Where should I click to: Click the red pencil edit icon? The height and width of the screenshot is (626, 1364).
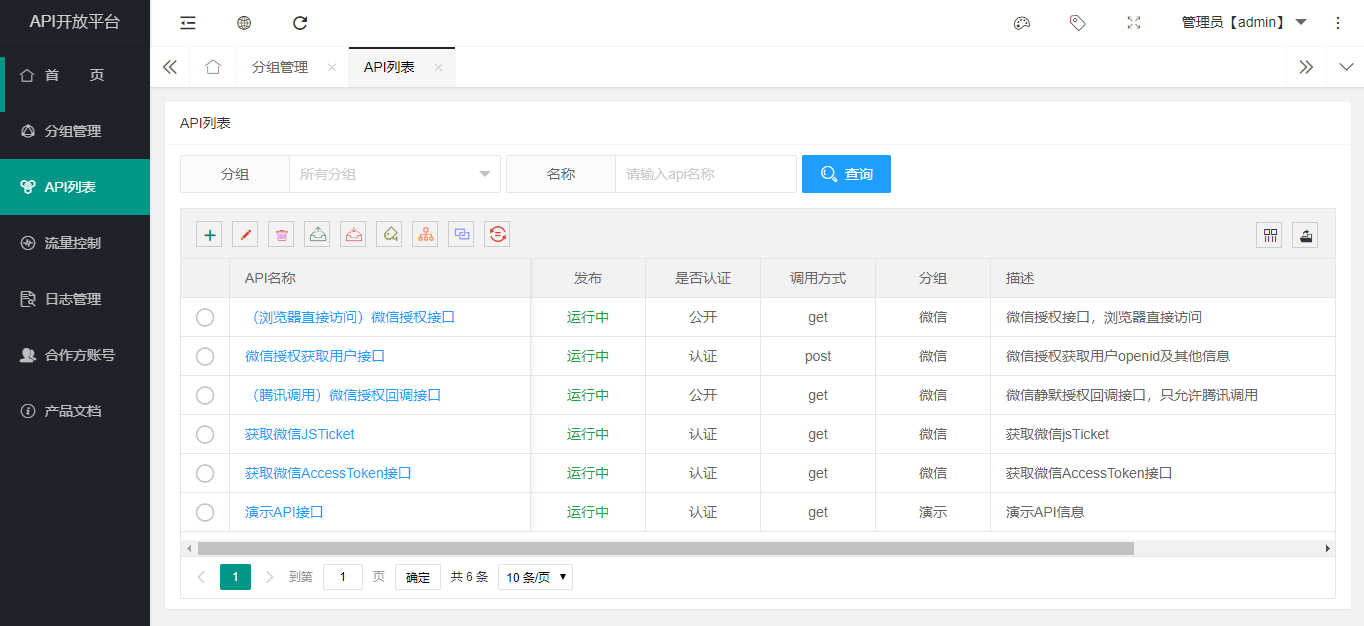(x=245, y=234)
